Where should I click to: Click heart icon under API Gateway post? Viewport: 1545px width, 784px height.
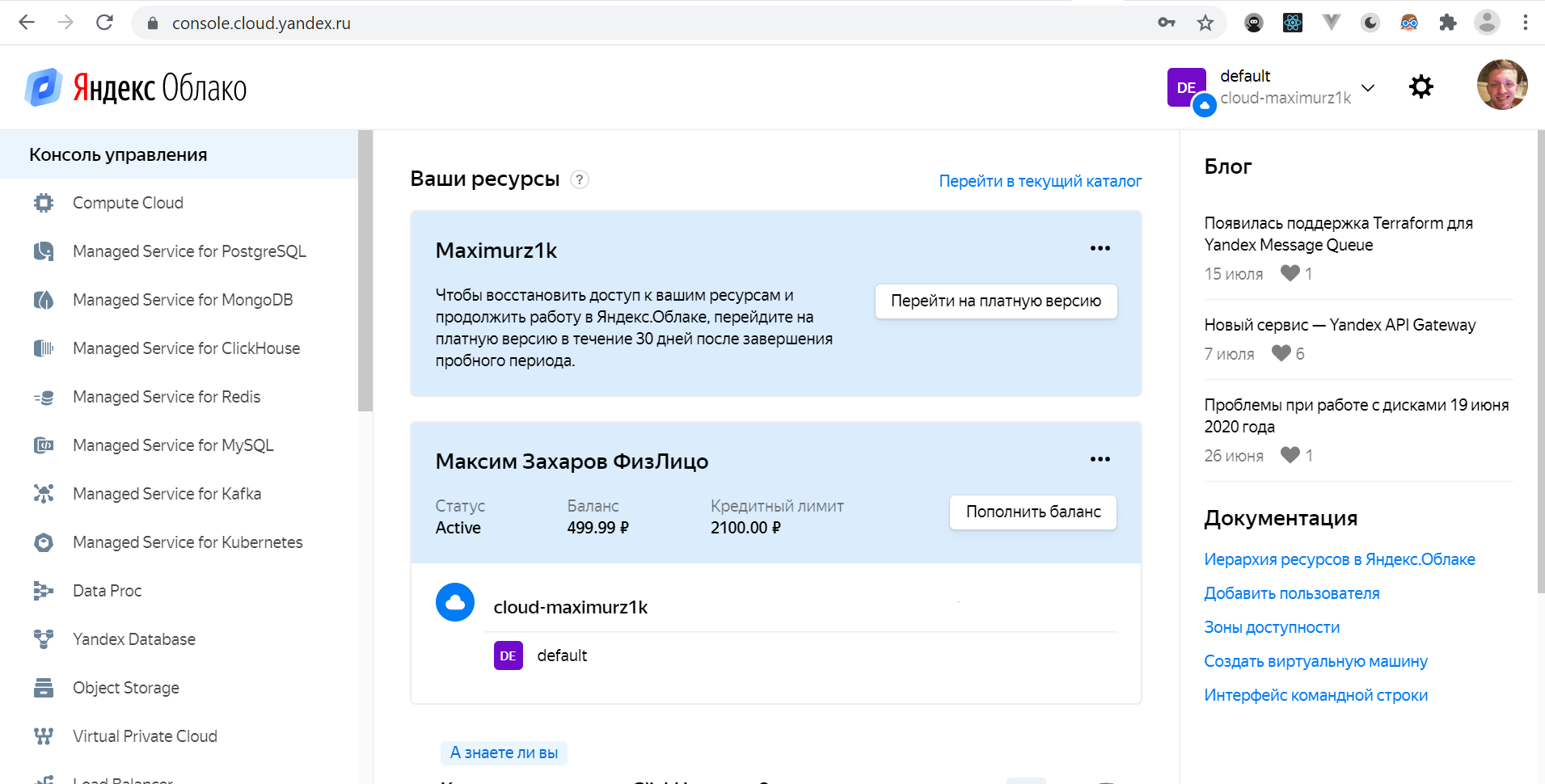1281,353
